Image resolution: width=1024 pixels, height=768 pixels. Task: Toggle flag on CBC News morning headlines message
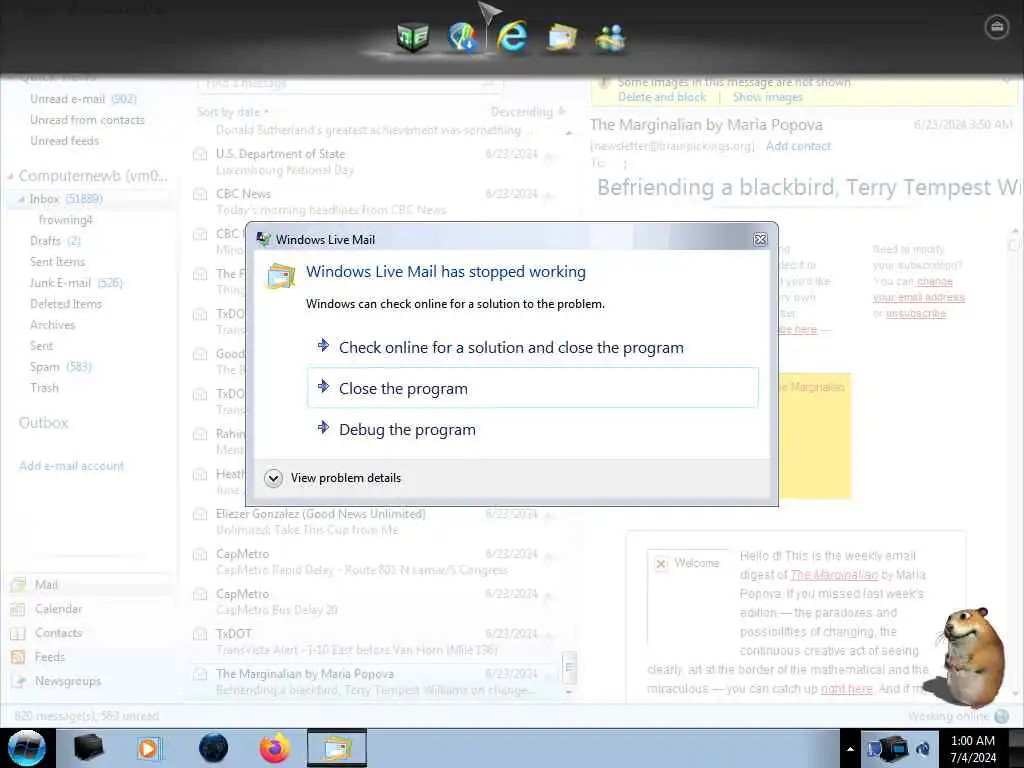pyautogui.click(x=549, y=195)
